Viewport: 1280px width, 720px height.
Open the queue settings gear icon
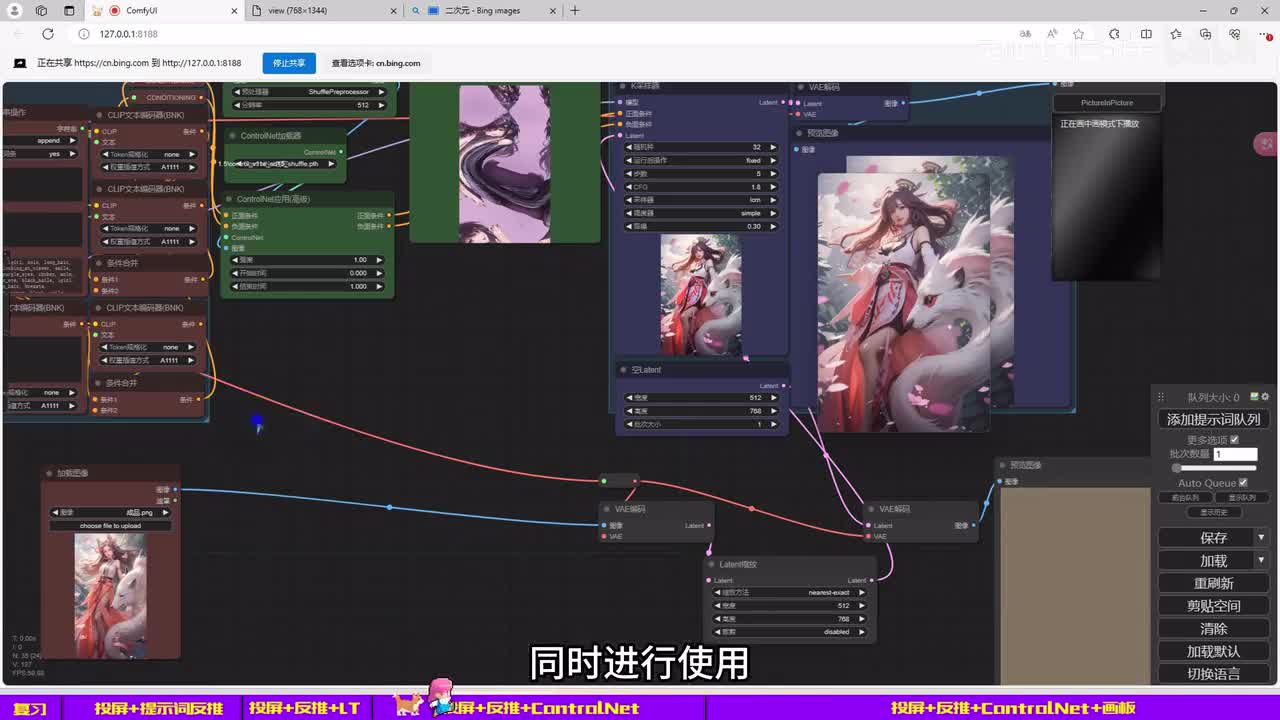[1265, 397]
